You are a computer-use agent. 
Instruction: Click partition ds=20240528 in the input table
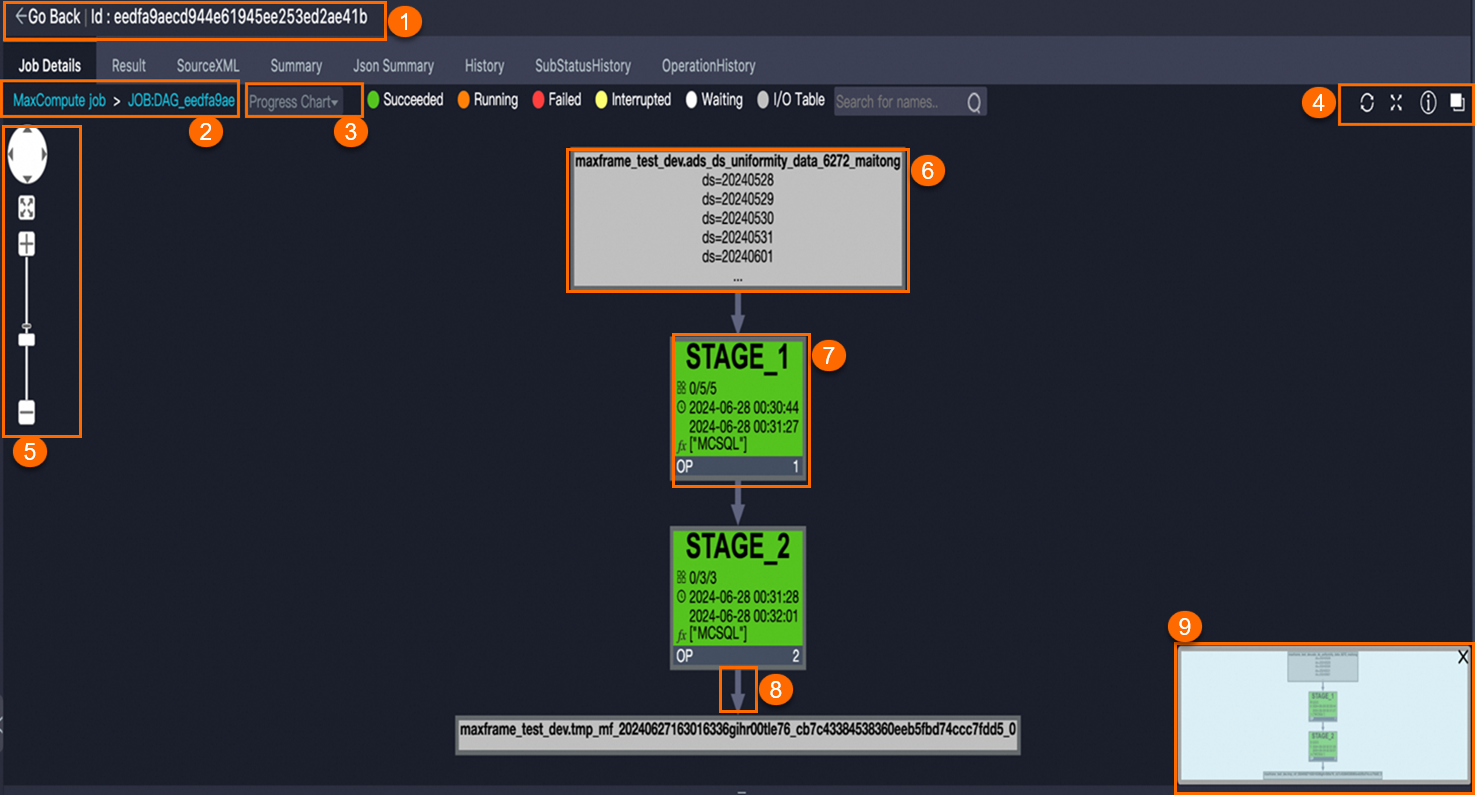(x=738, y=180)
